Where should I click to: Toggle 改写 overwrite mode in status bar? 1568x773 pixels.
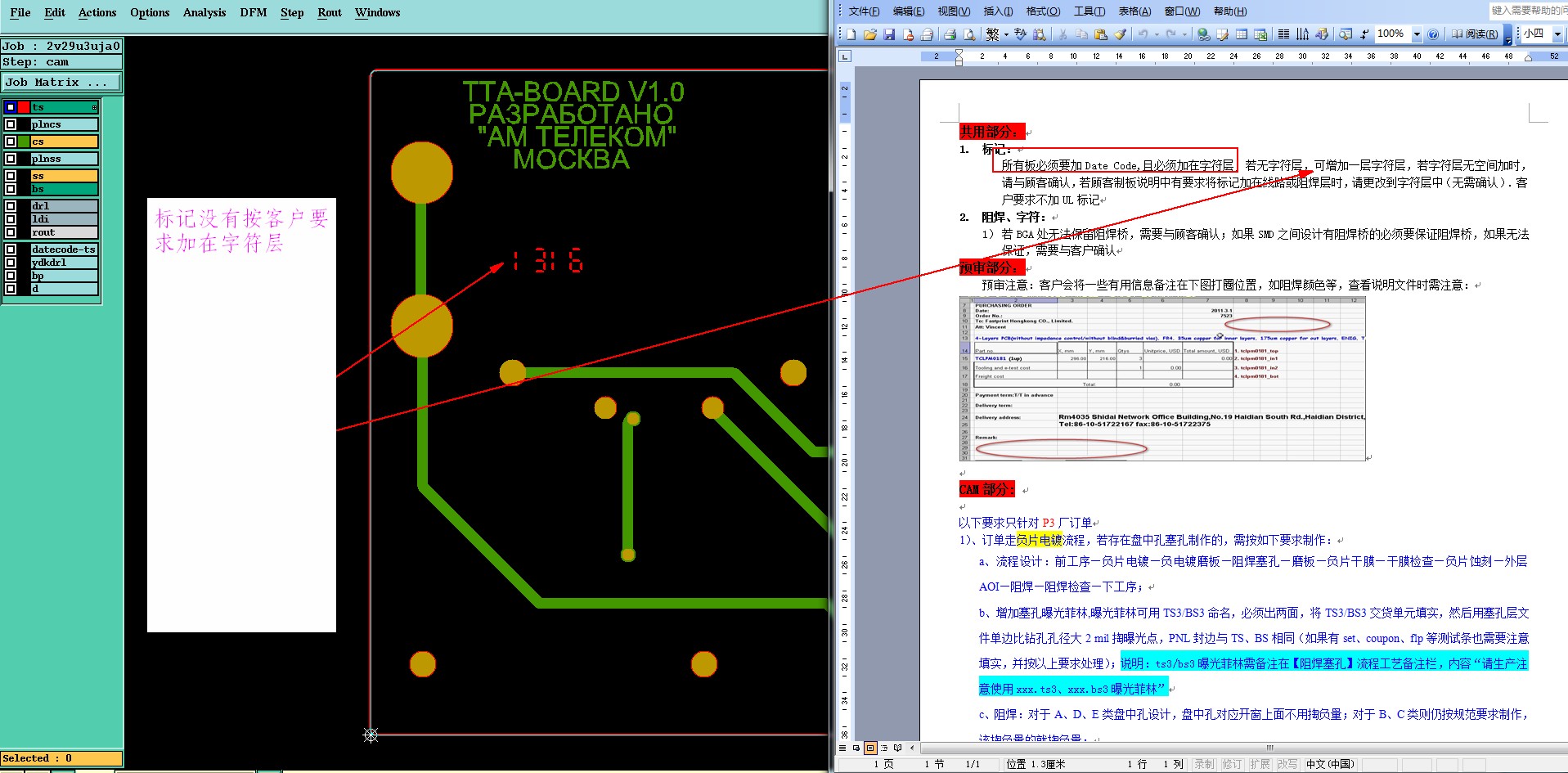[x=1287, y=764]
